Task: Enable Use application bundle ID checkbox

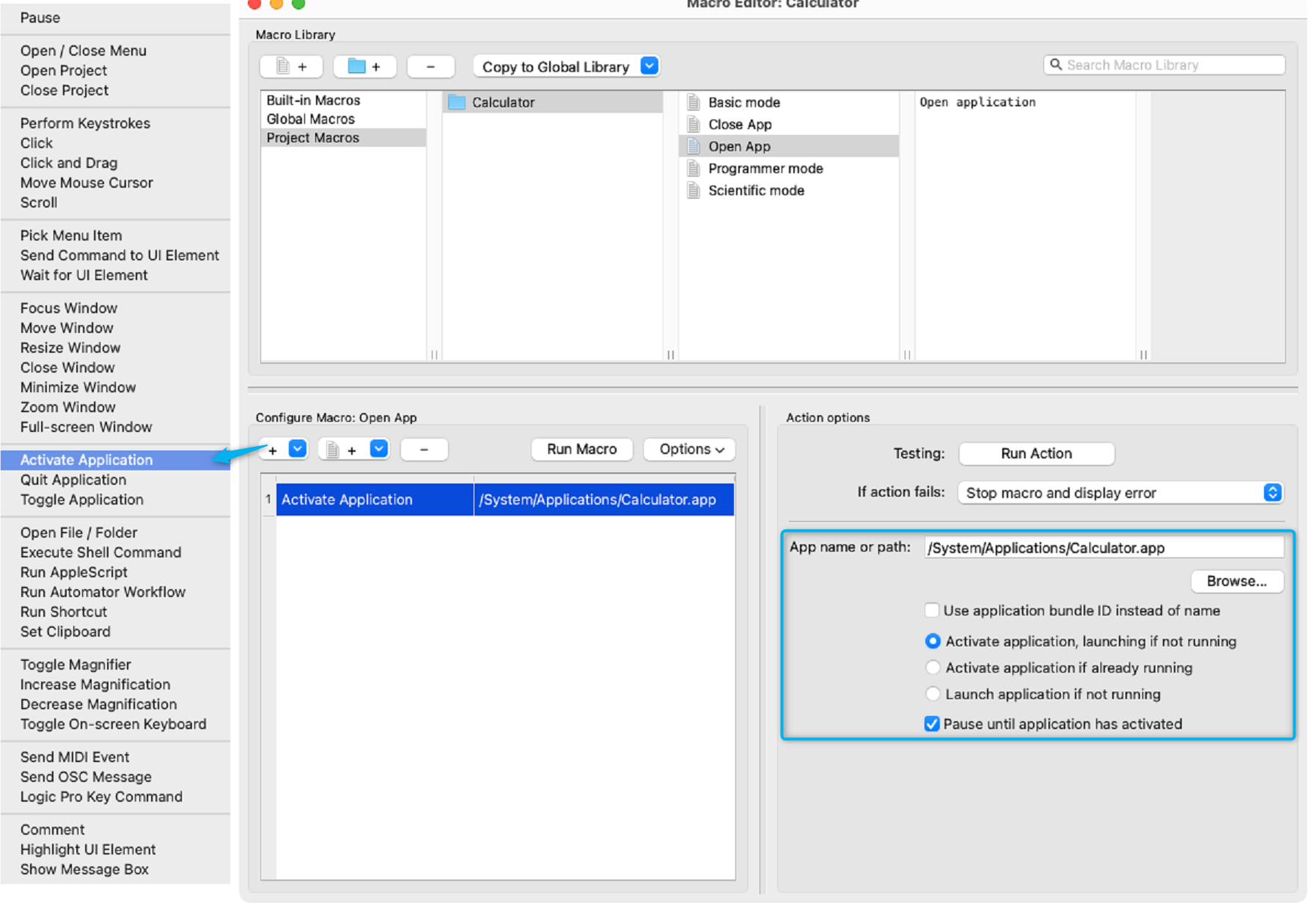Action: click(932, 610)
